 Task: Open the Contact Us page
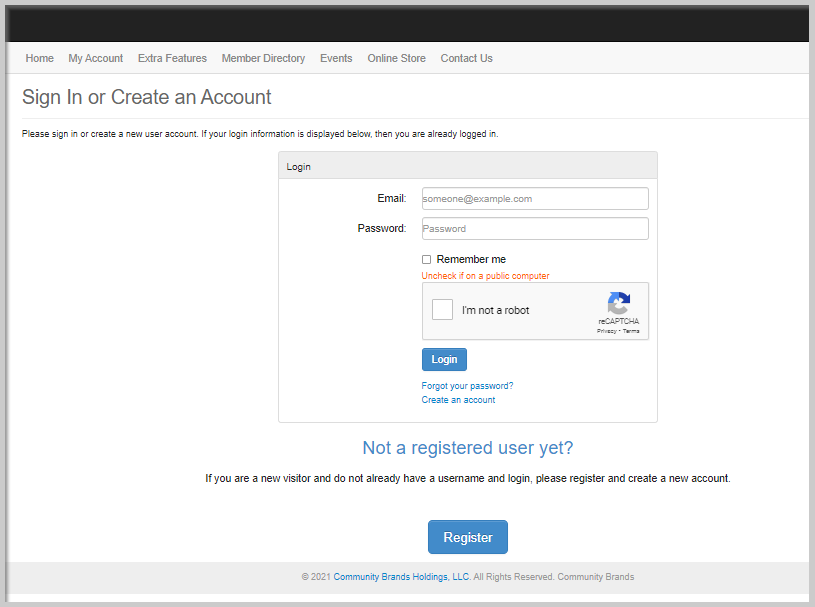[466, 58]
